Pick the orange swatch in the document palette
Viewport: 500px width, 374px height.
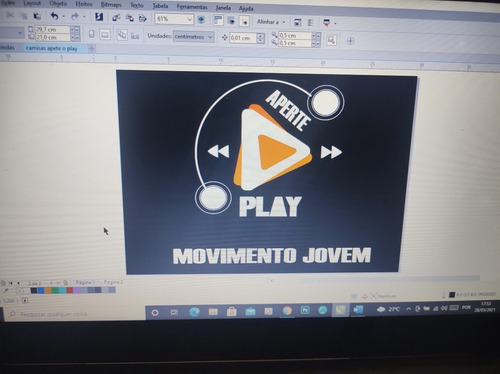pyautogui.click(x=48, y=291)
